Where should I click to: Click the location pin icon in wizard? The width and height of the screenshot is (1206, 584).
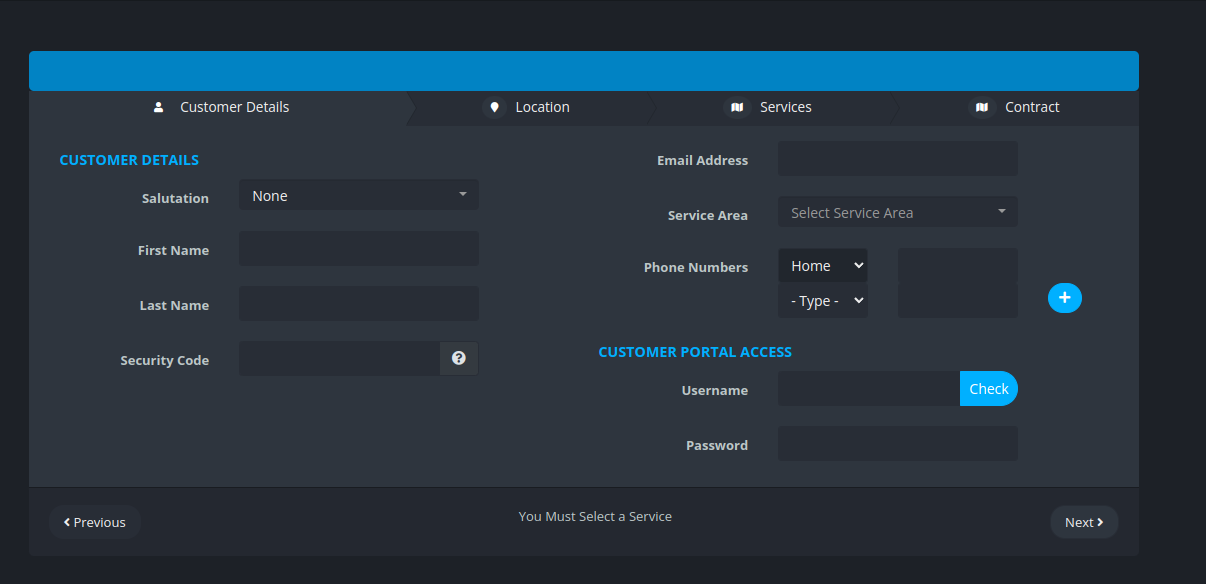point(493,107)
